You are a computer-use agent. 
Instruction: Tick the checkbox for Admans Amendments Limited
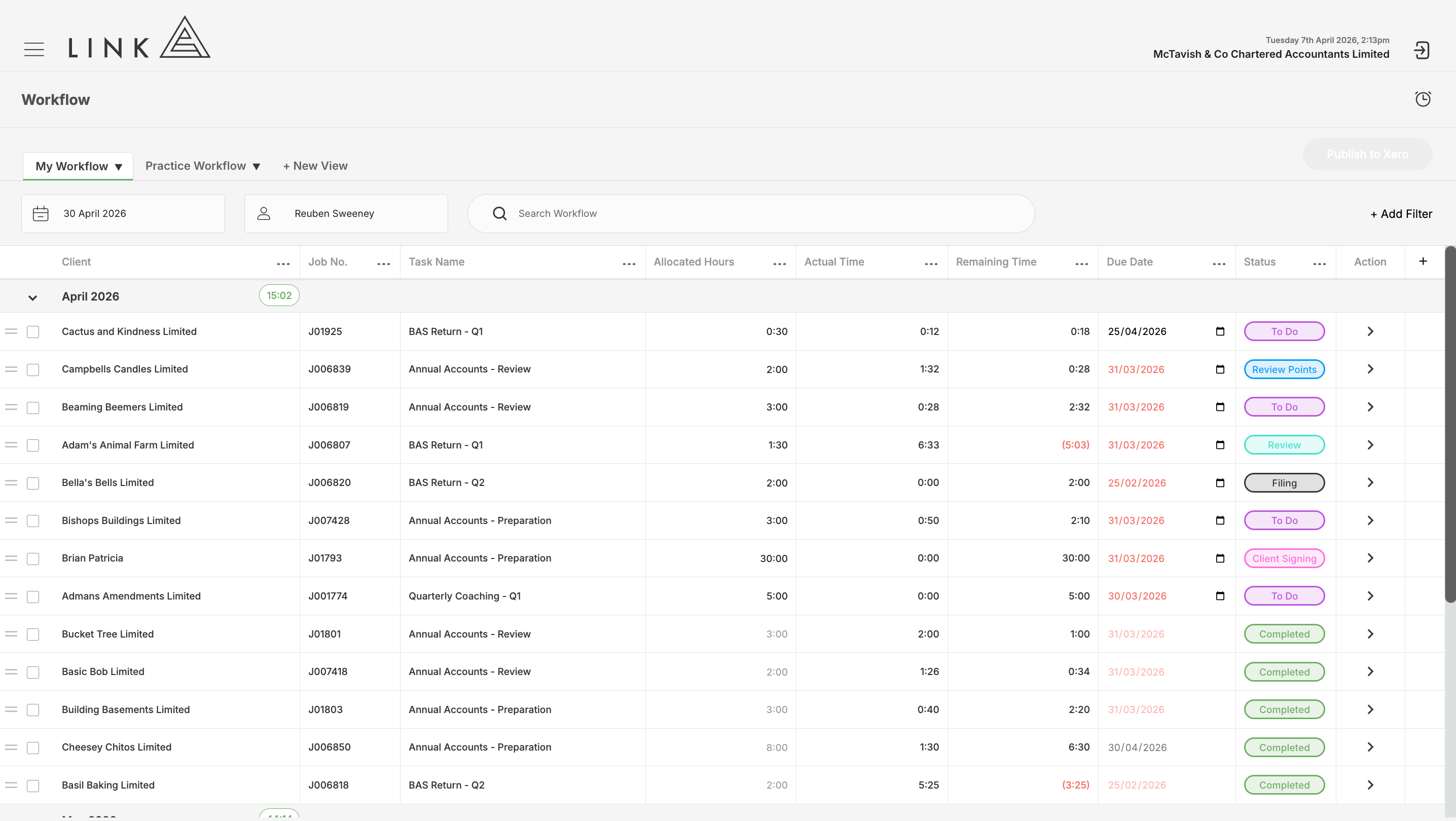pyautogui.click(x=33, y=596)
